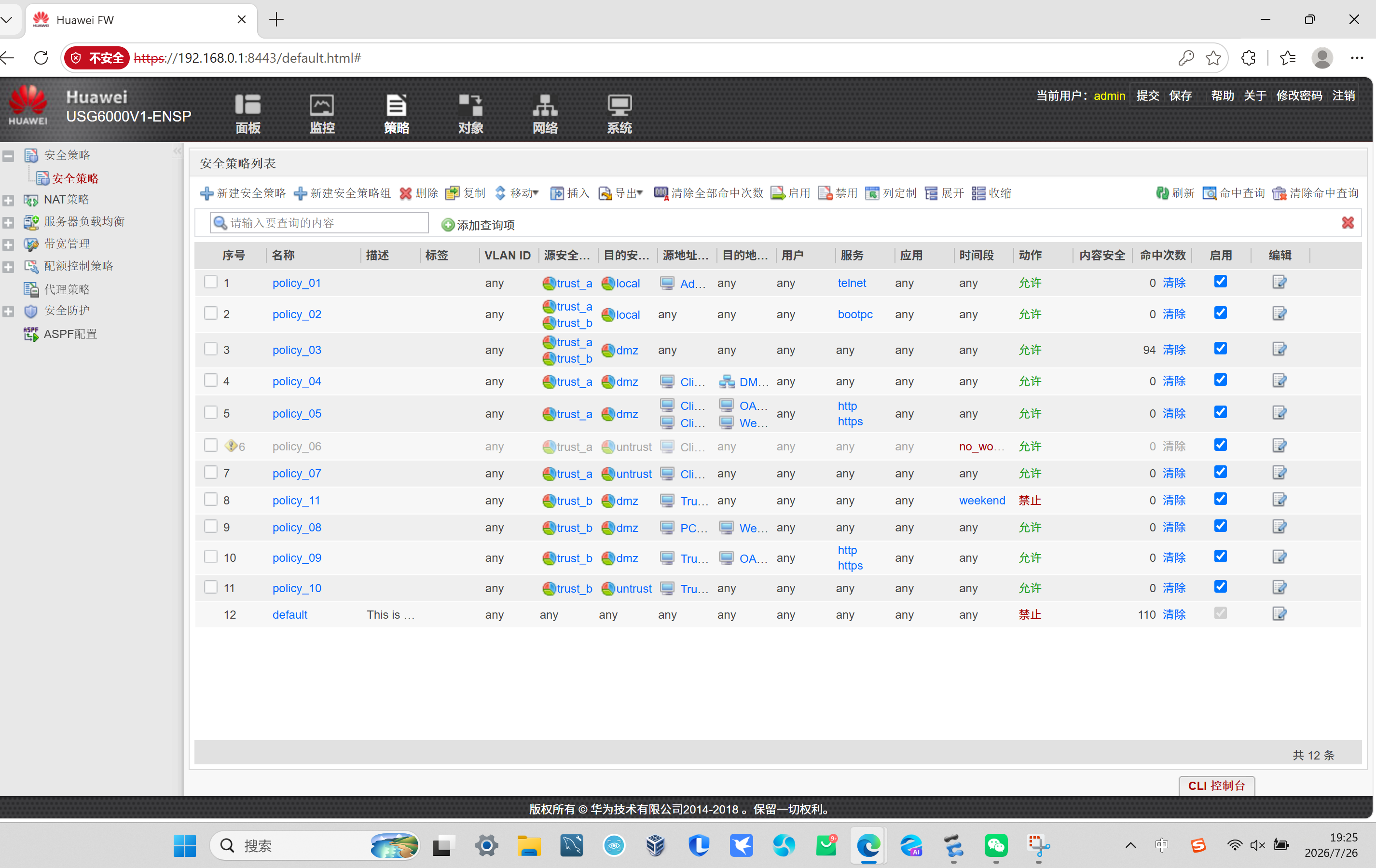Click the policy search input field
The width and height of the screenshot is (1376, 868).
tap(319, 223)
